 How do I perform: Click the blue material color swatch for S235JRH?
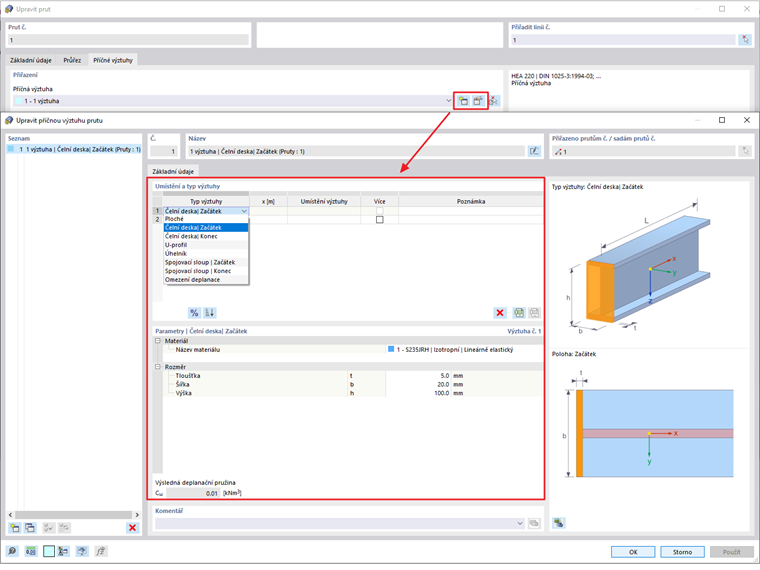tap(391, 349)
